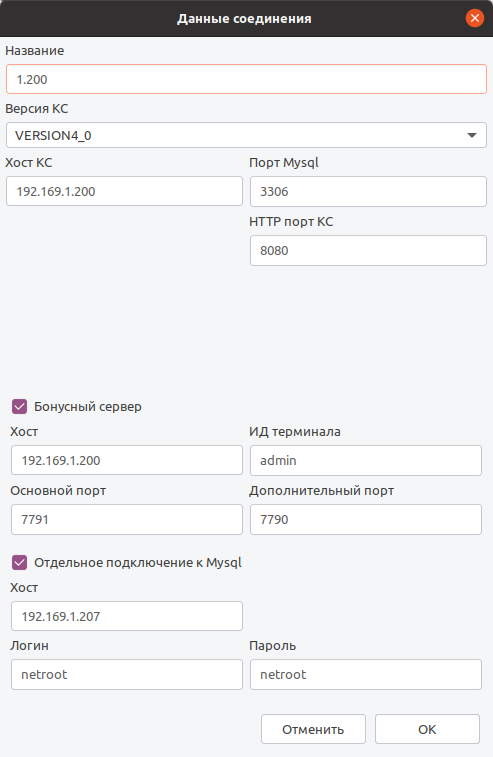Click the Отменить button
Image resolution: width=493 pixels, height=757 pixels.
313,729
